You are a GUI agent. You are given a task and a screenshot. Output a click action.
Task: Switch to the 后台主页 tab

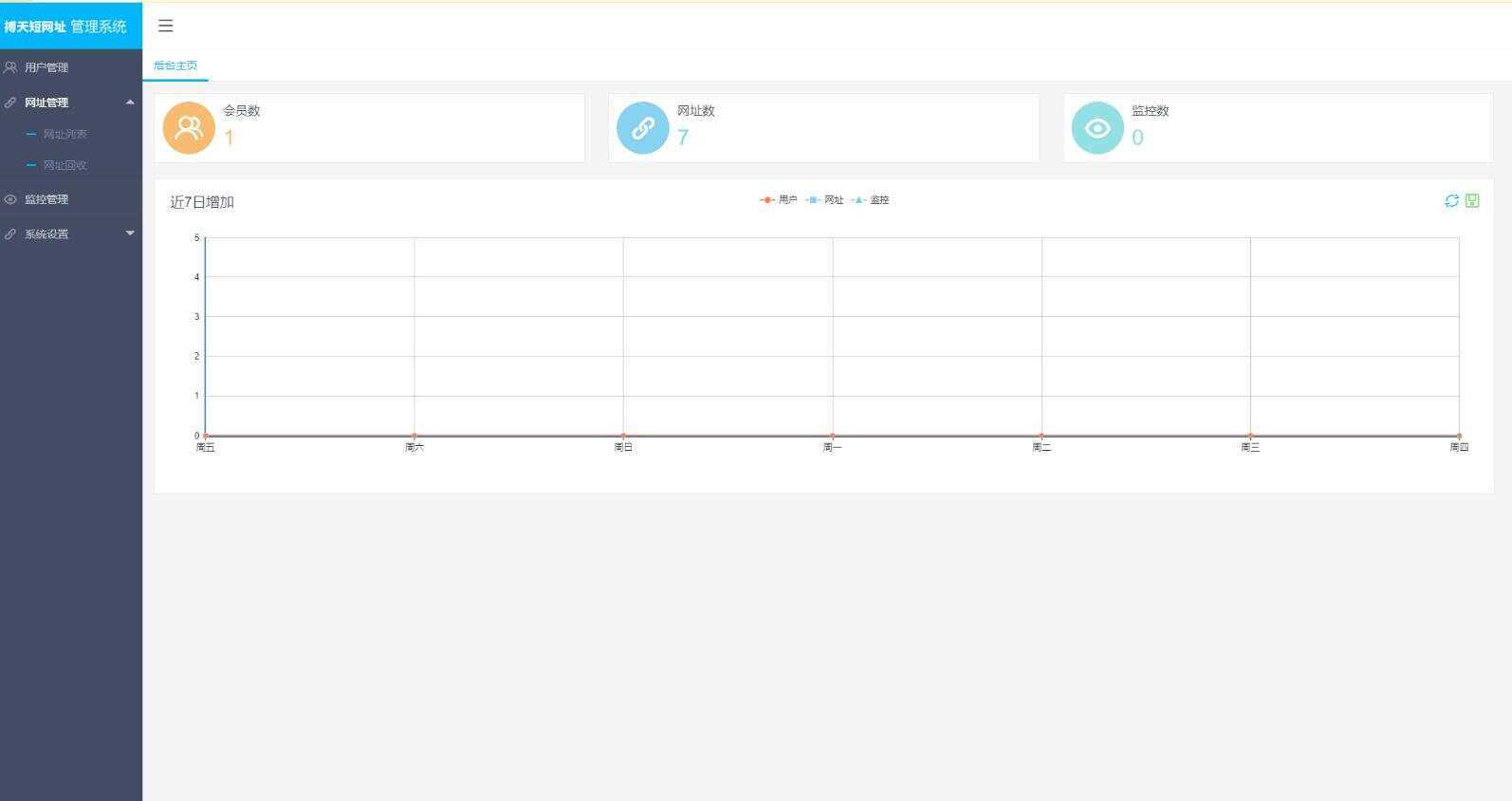point(175,65)
